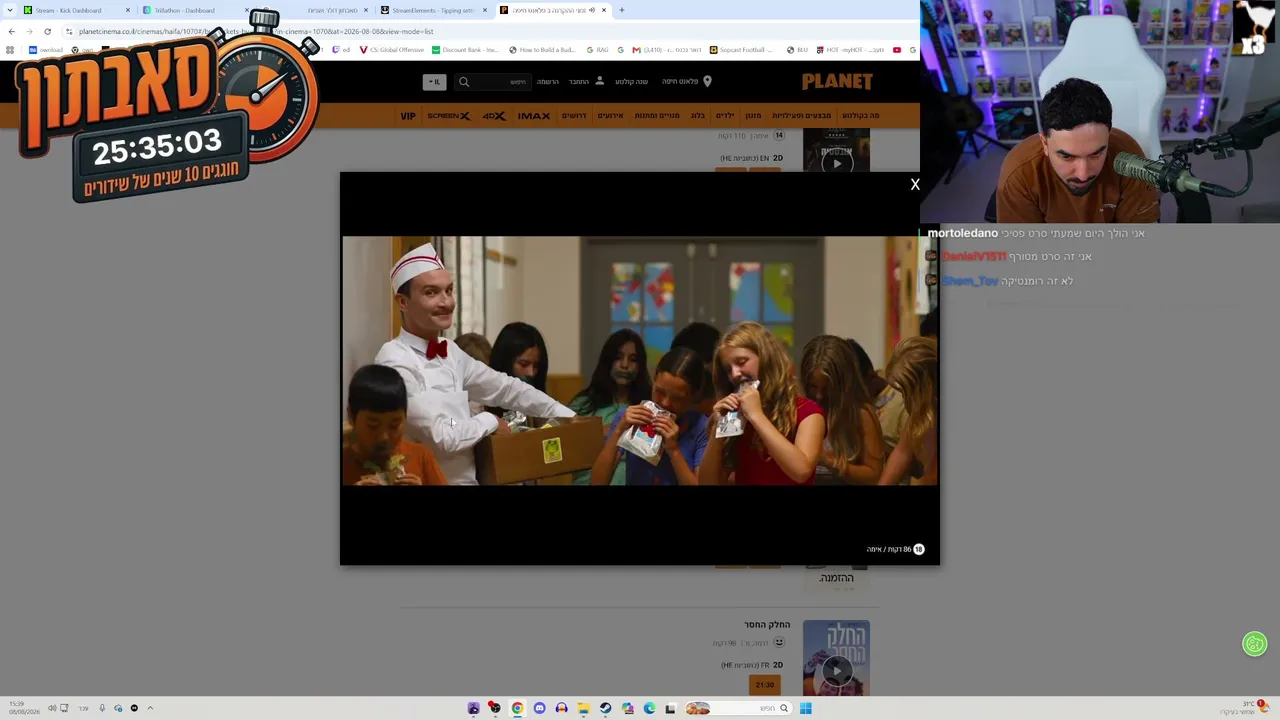1280x720 pixels.
Task: Click the user account icon
Action: click(599, 81)
